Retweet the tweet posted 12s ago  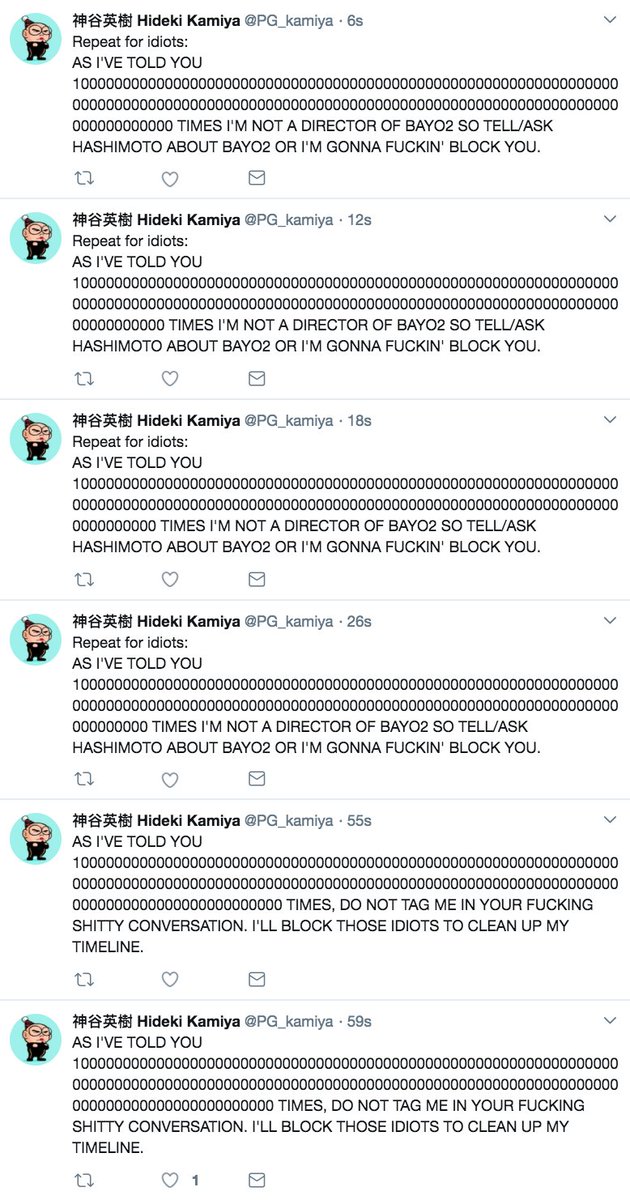click(x=85, y=379)
